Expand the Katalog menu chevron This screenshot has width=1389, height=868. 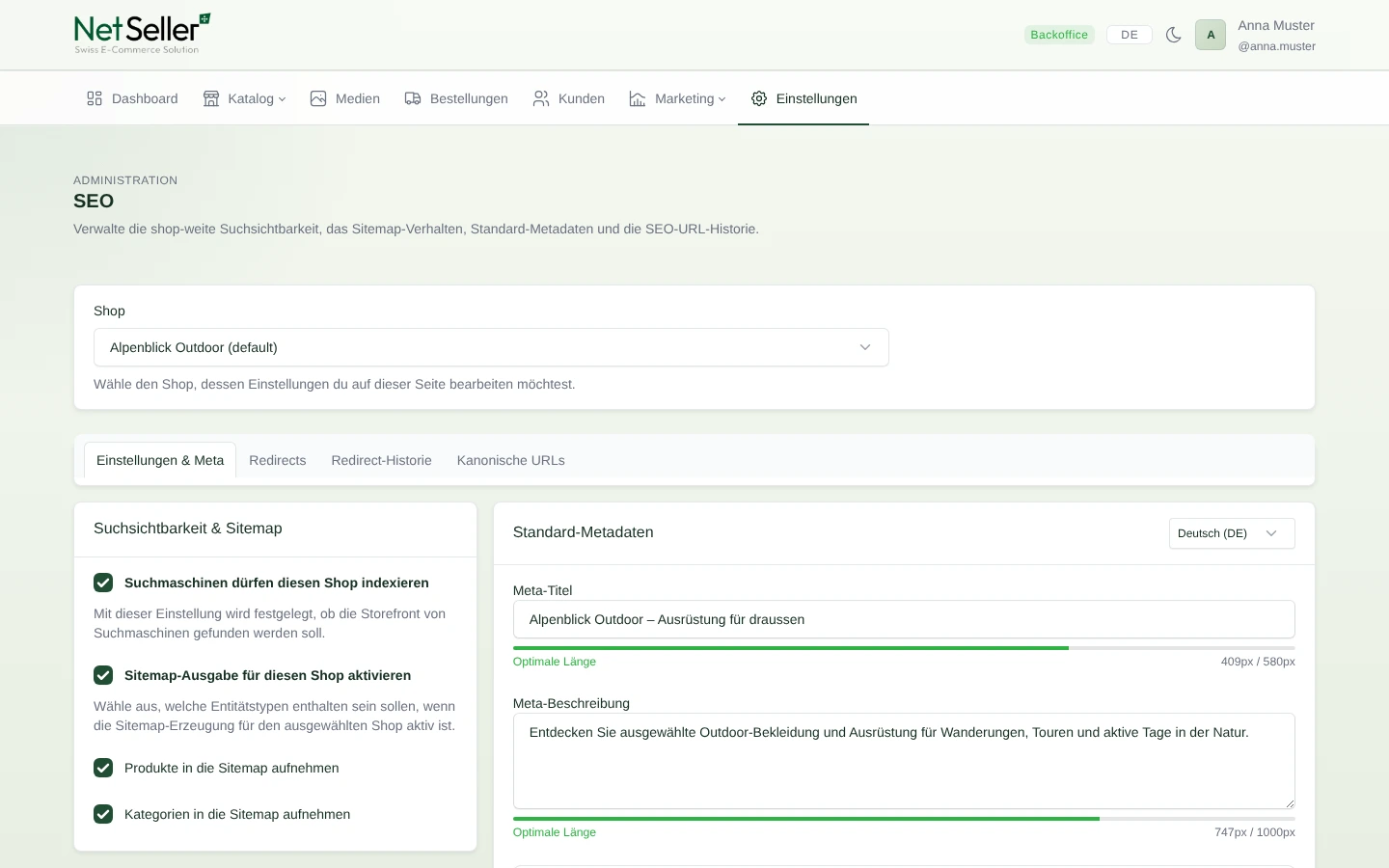coord(282,99)
